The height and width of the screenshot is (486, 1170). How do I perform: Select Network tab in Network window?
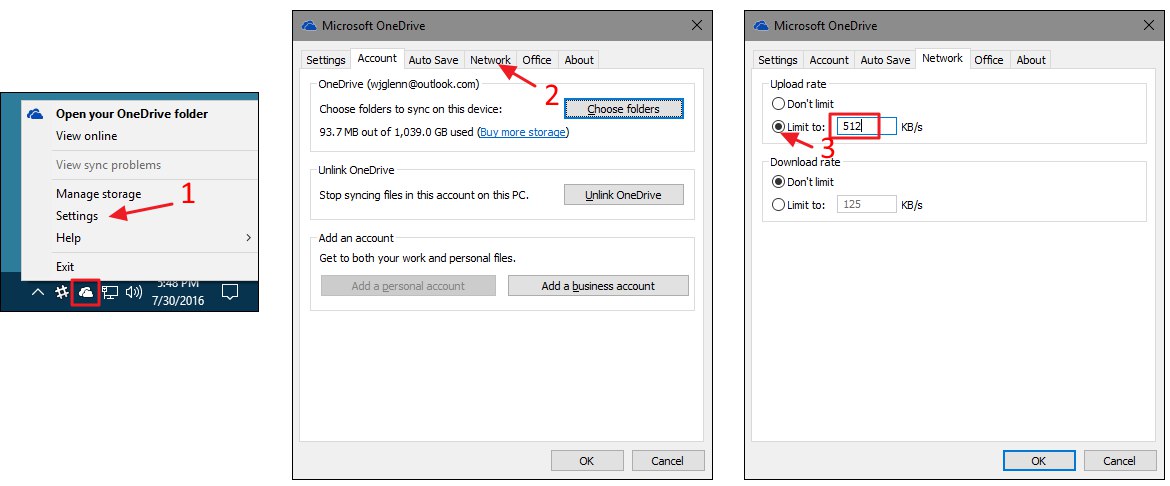coord(942,58)
